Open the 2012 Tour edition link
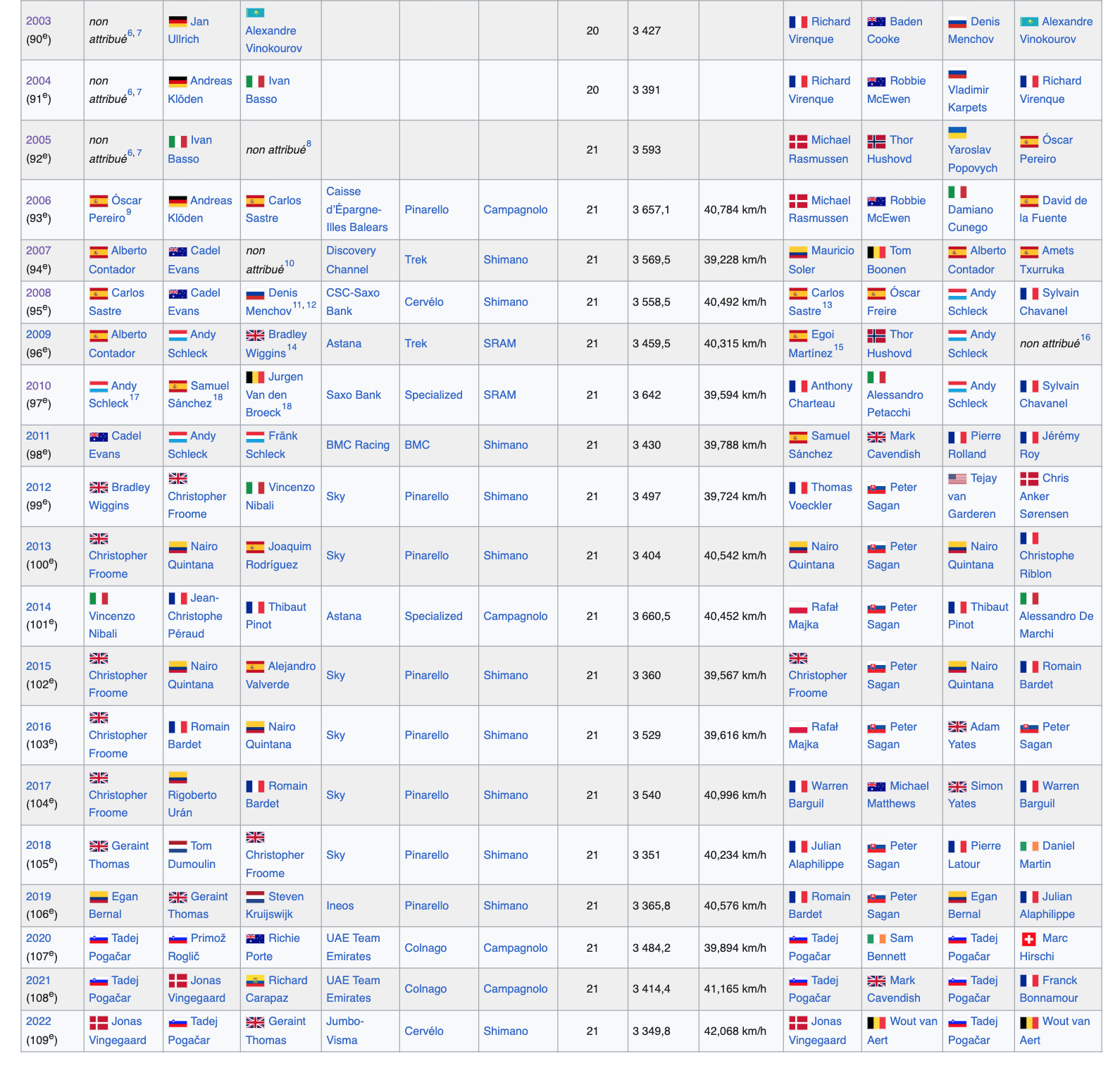Viewport: 1120px width, 1068px height. pos(38,488)
